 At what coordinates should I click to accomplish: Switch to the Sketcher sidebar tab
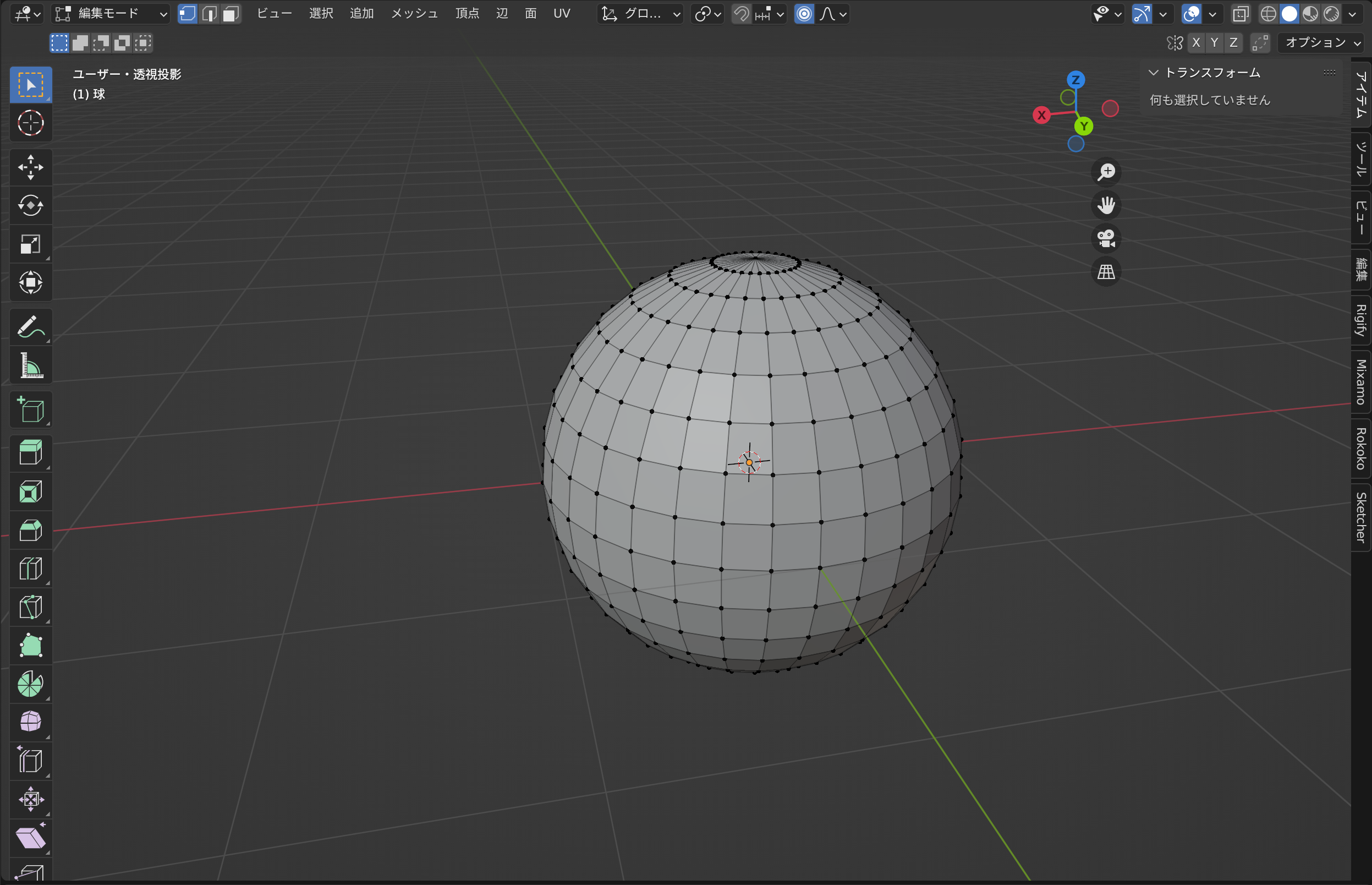tap(1360, 517)
